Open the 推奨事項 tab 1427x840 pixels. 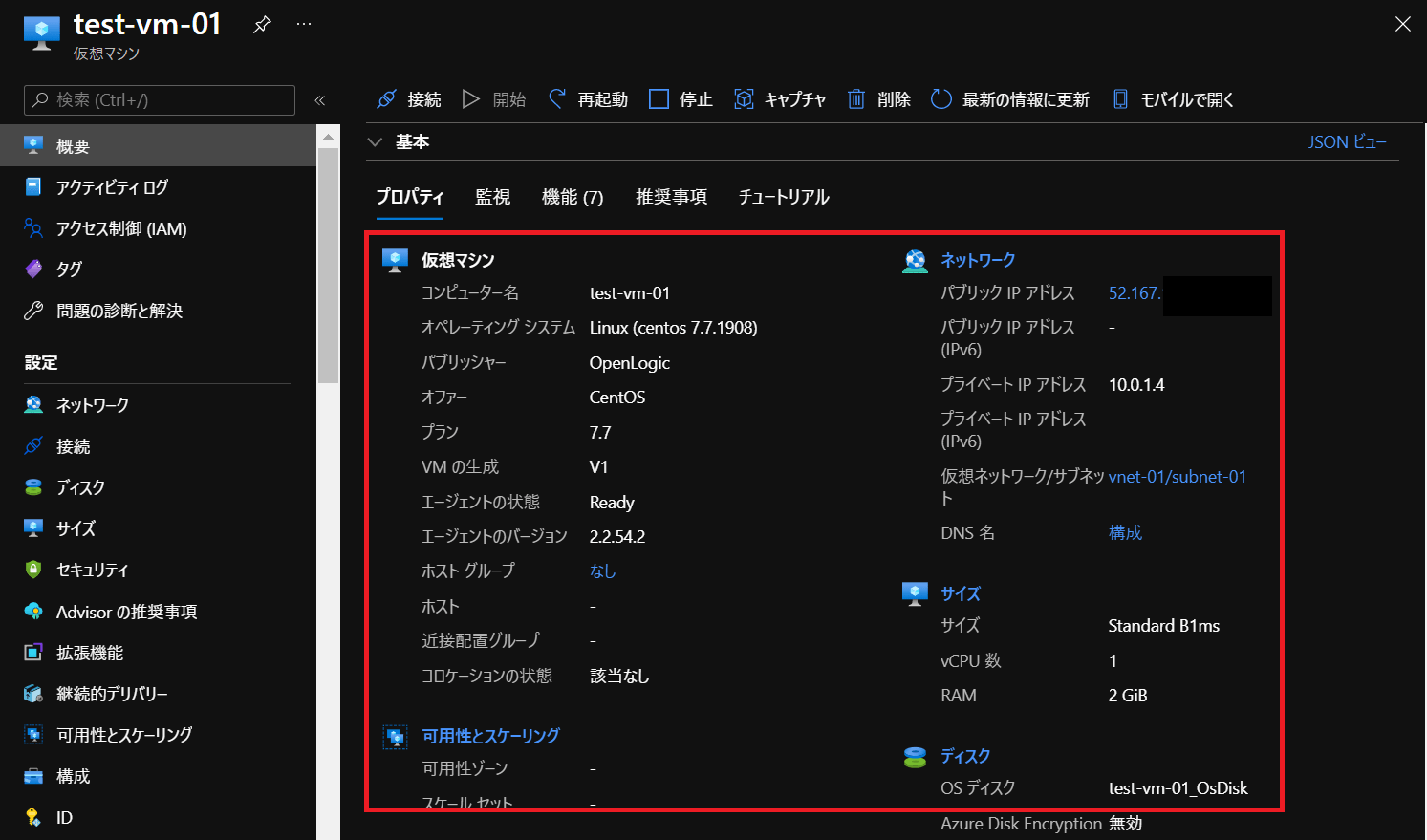click(671, 197)
